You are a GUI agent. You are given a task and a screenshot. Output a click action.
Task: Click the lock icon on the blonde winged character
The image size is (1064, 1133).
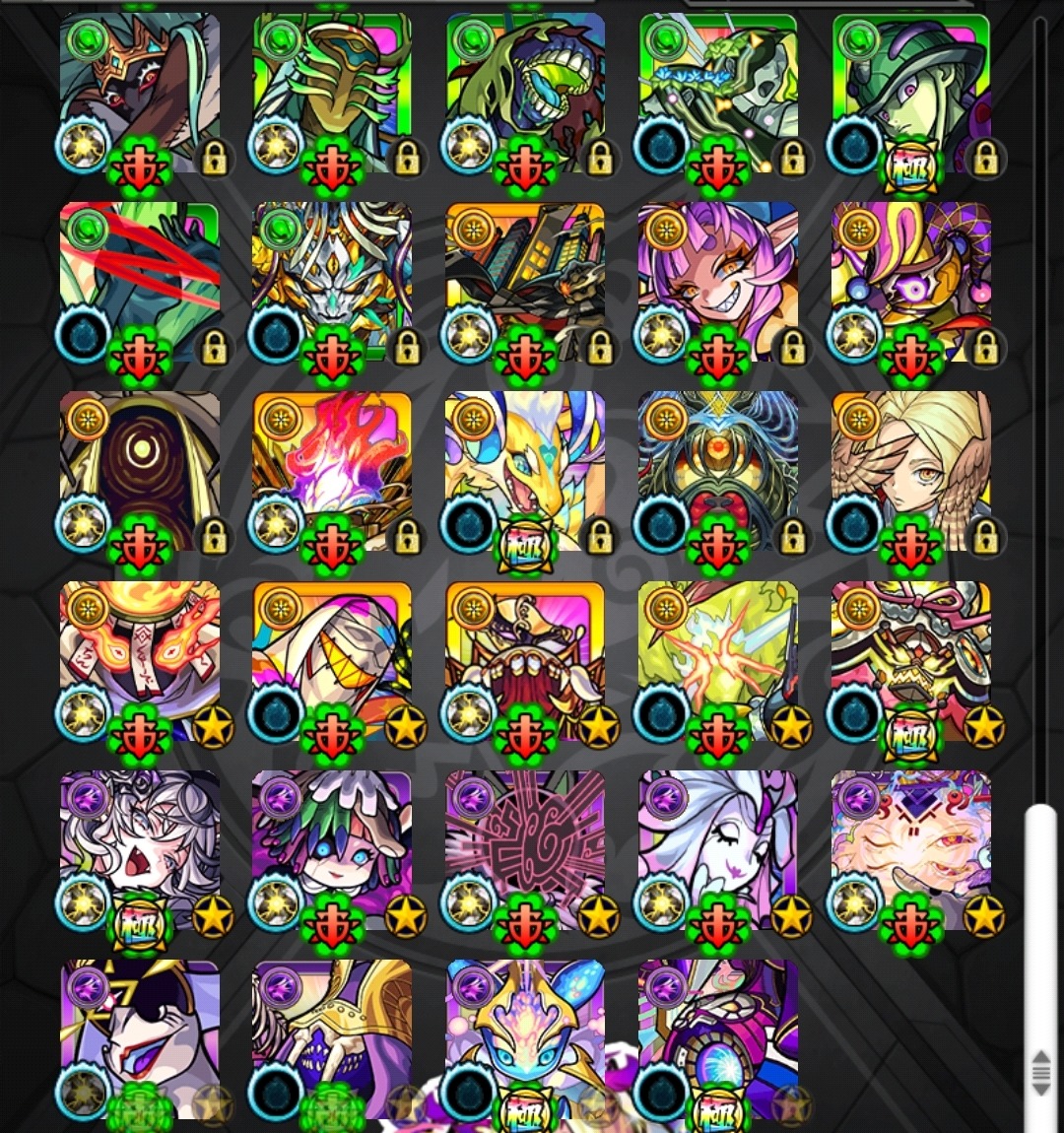click(x=986, y=538)
